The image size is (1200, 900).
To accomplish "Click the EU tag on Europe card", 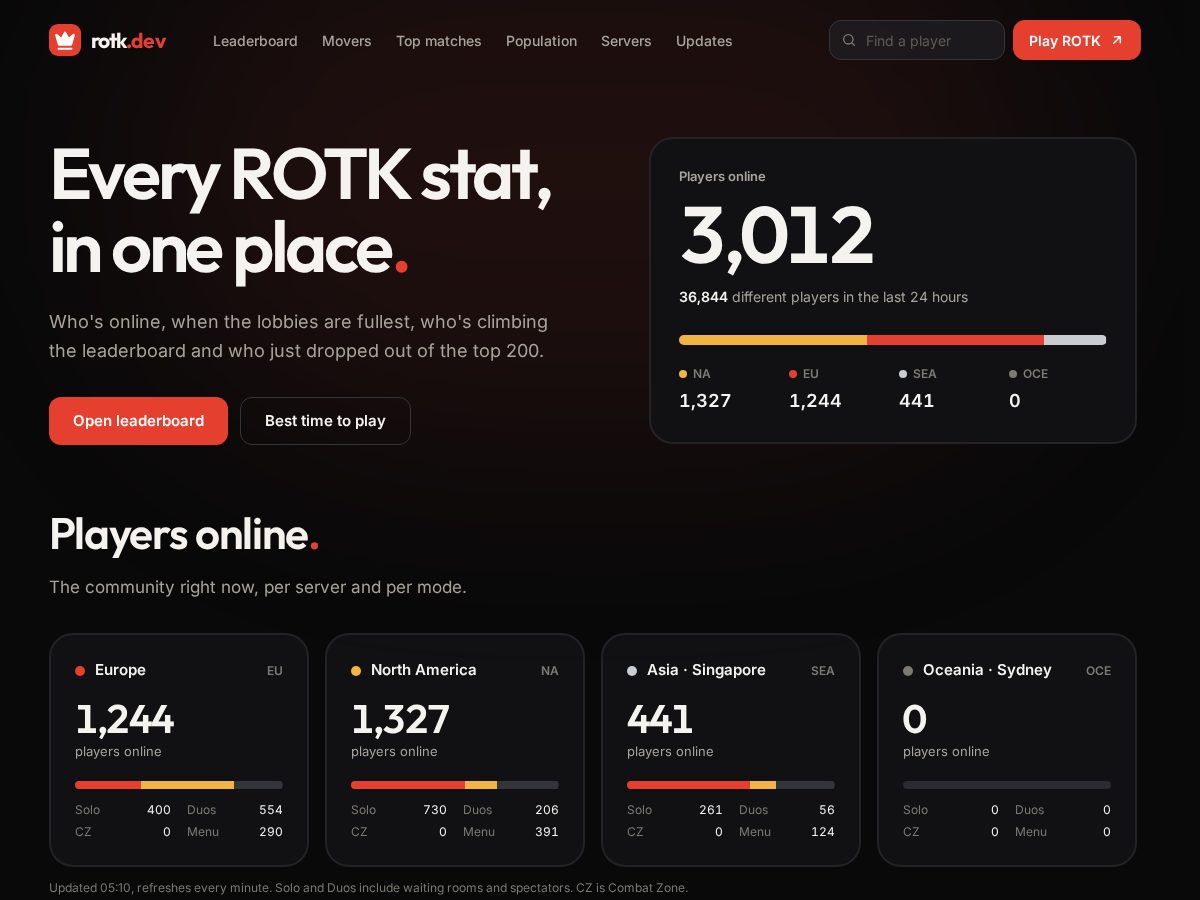I will tap(275, 671).
